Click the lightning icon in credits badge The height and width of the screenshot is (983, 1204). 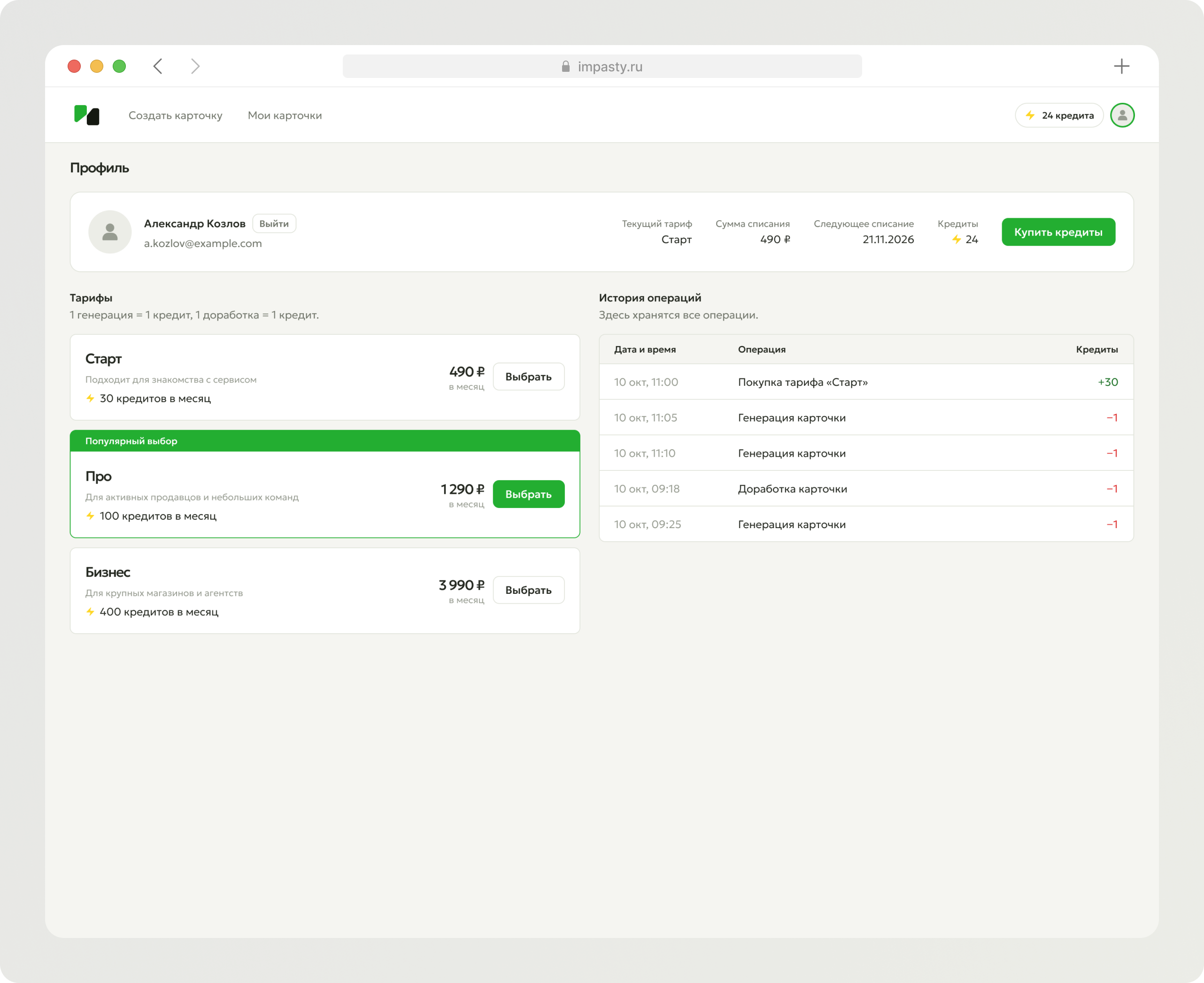pyautogui.click(x=1030, y=115)
